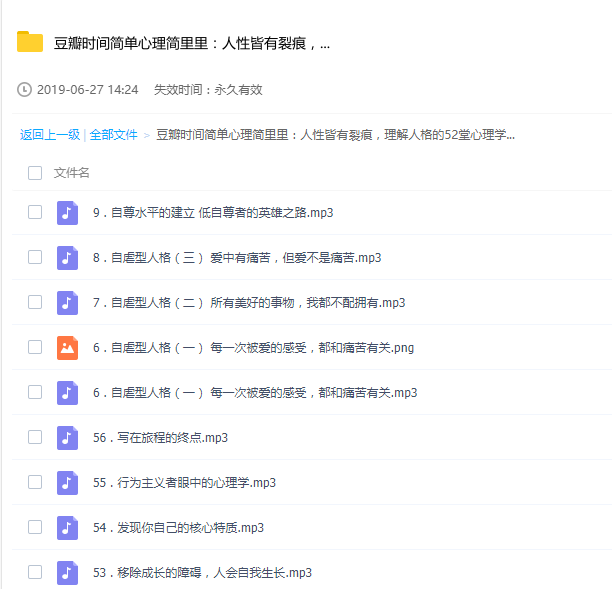This screenshot has height=589, width=612.
Task: Open file 56．写在旅程的终点.mp3
Action: point(160,438)
